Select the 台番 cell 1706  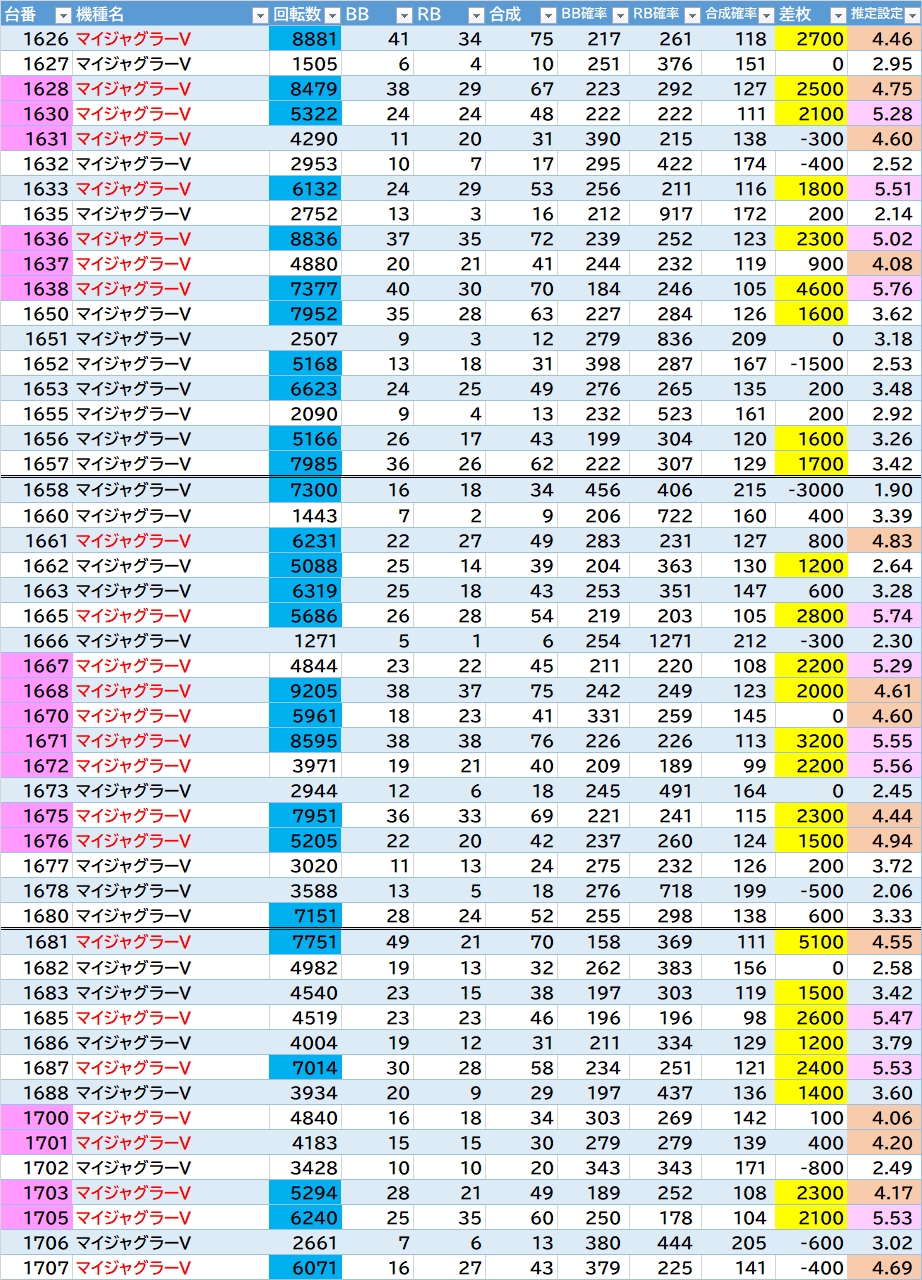point(36,1243)
